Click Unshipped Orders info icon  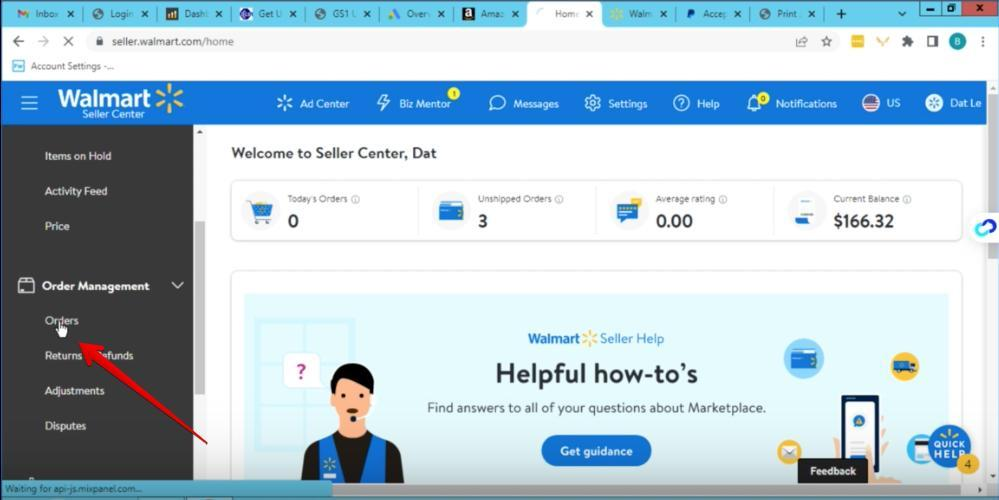[559, 199]
